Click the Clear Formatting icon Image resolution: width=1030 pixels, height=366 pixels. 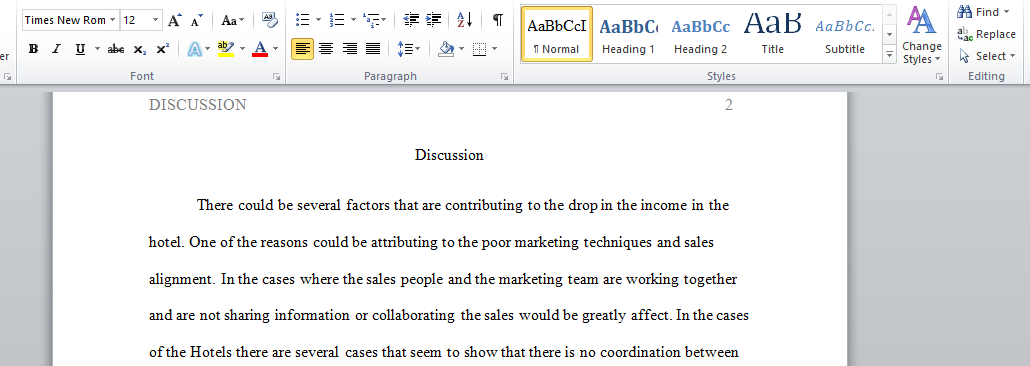click(x=269, y=20)
